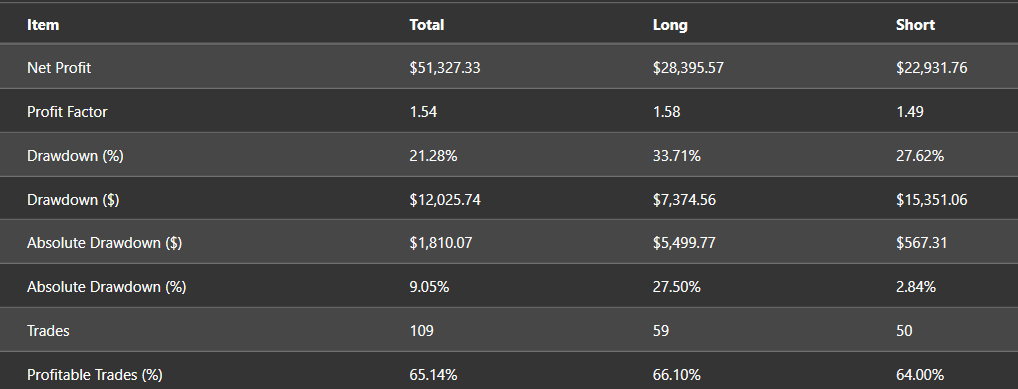
Task: Select the long absolute drawdown $5,499.77
Action: tap(684, 243)
